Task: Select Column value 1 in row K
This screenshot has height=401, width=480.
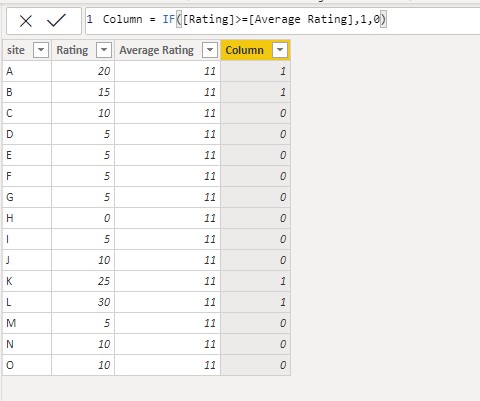Action: click(x=255, y=281)
